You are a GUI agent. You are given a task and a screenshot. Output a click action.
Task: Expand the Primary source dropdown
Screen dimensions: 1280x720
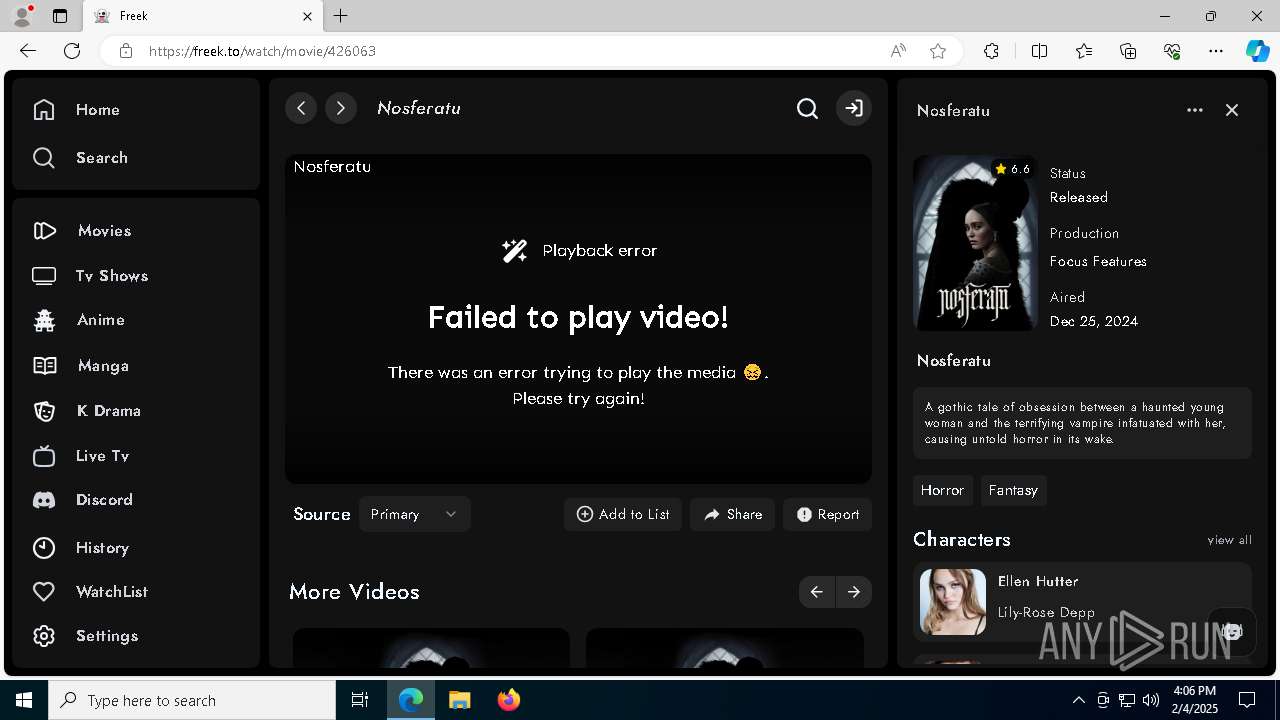tap(414, 514)
